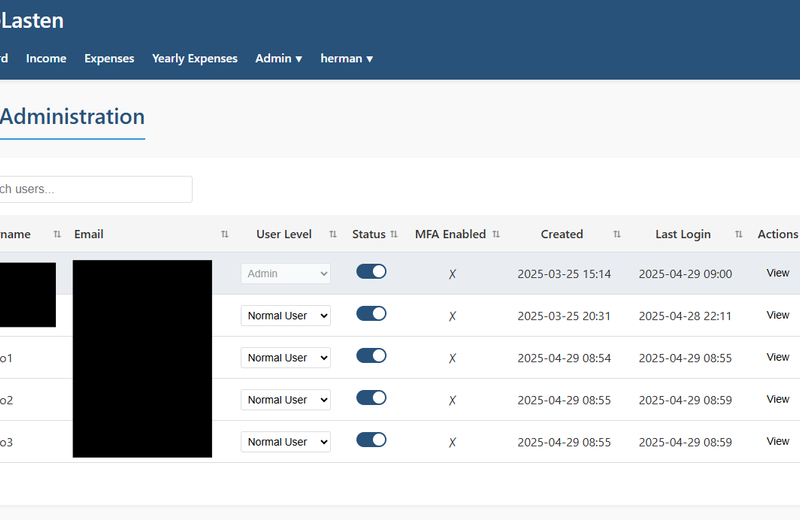The image size is (800, 520).
Task: Open user level dropdown for 2025-03-25 20:31 row
Action: pos(286,315)
